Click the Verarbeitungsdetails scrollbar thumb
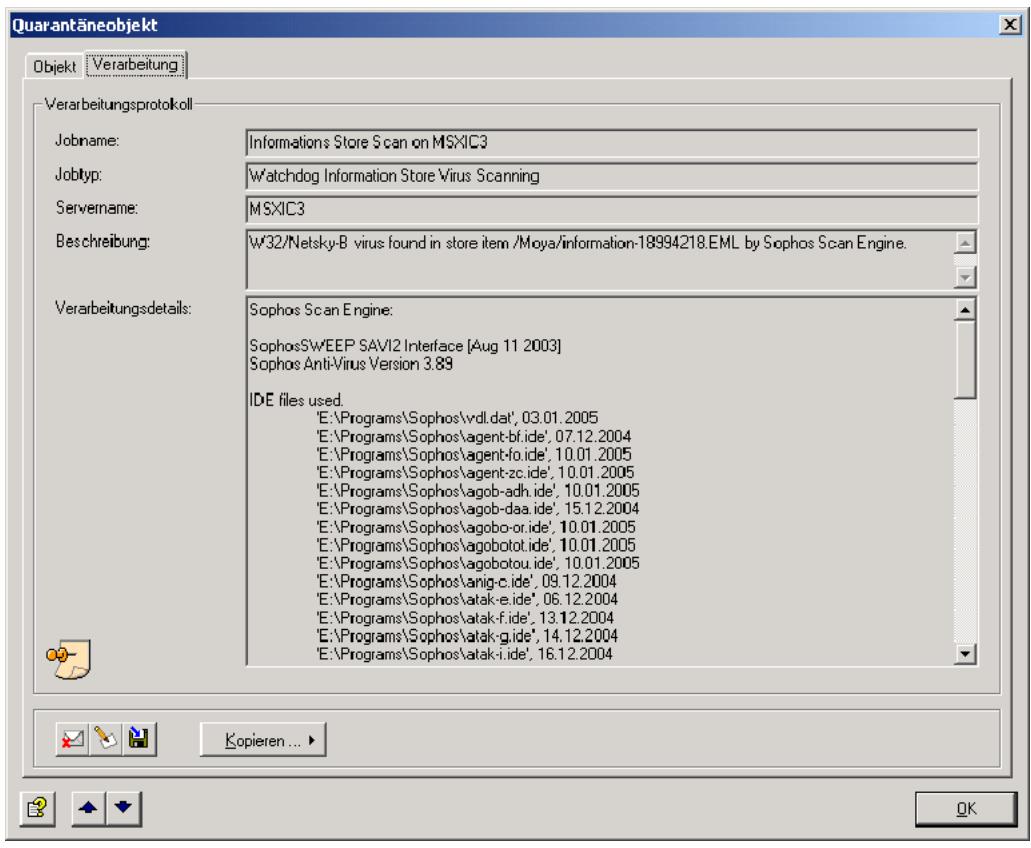 965,359
